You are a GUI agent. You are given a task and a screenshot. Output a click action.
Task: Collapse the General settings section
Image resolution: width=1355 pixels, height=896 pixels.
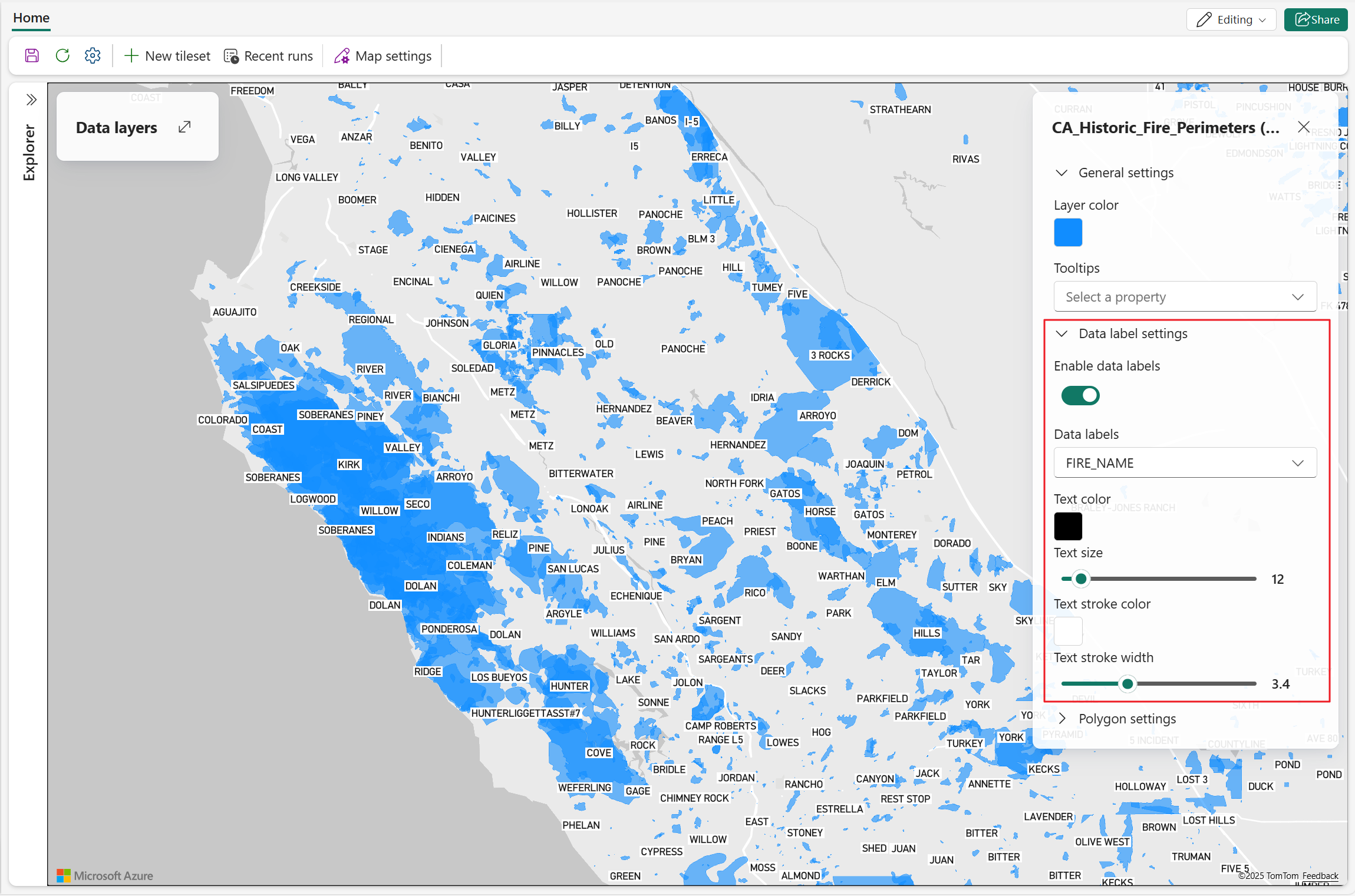(x=1061, y=173)
